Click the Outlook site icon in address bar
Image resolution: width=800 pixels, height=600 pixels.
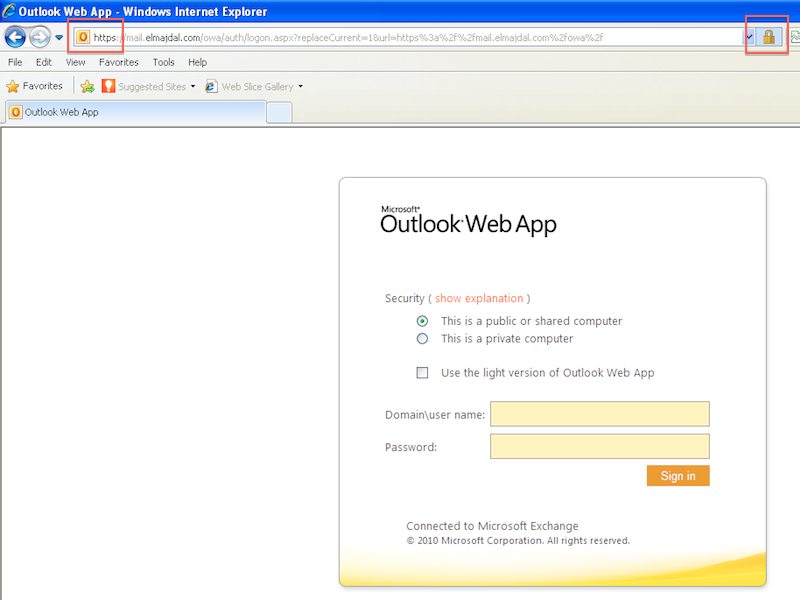[x=83, y=38]
